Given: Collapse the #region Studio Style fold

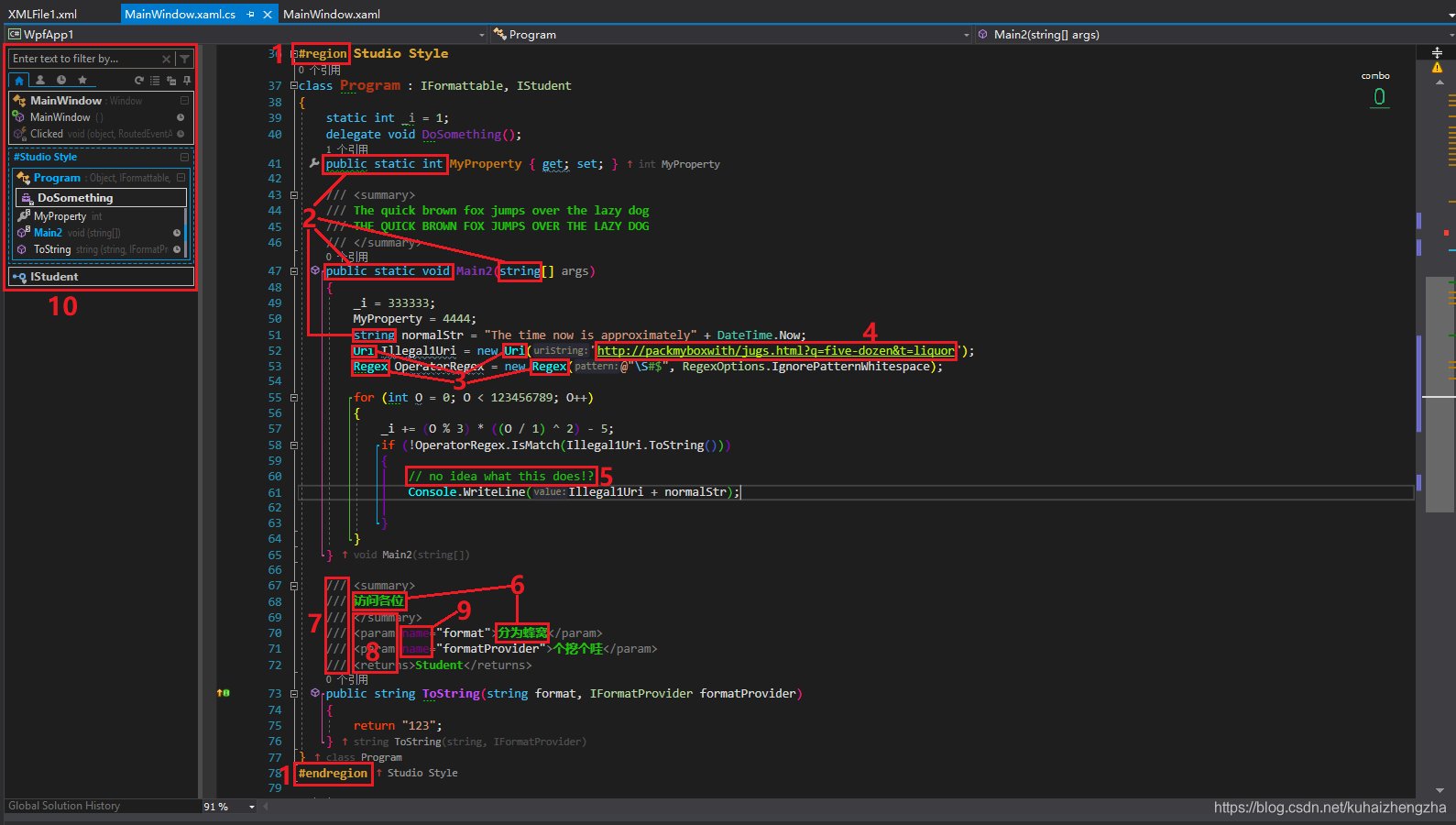Looking at the screenshot, I should point(294,54).
